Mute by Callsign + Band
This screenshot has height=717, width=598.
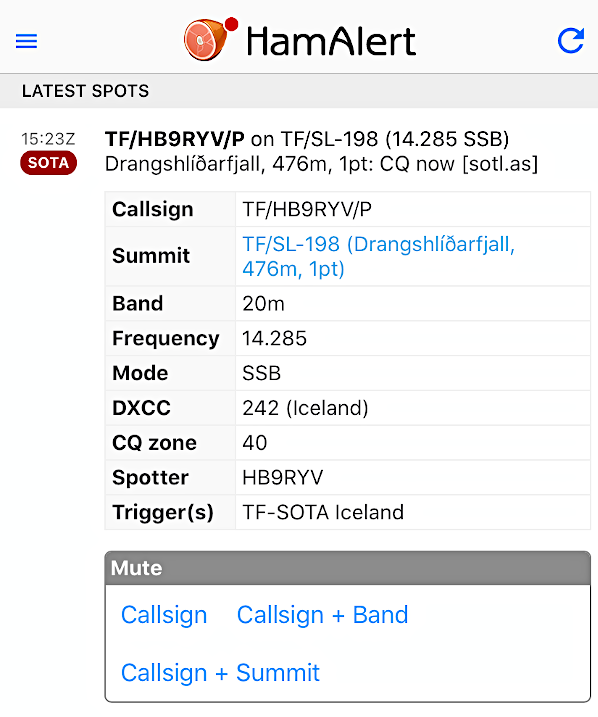click(322, 615)
